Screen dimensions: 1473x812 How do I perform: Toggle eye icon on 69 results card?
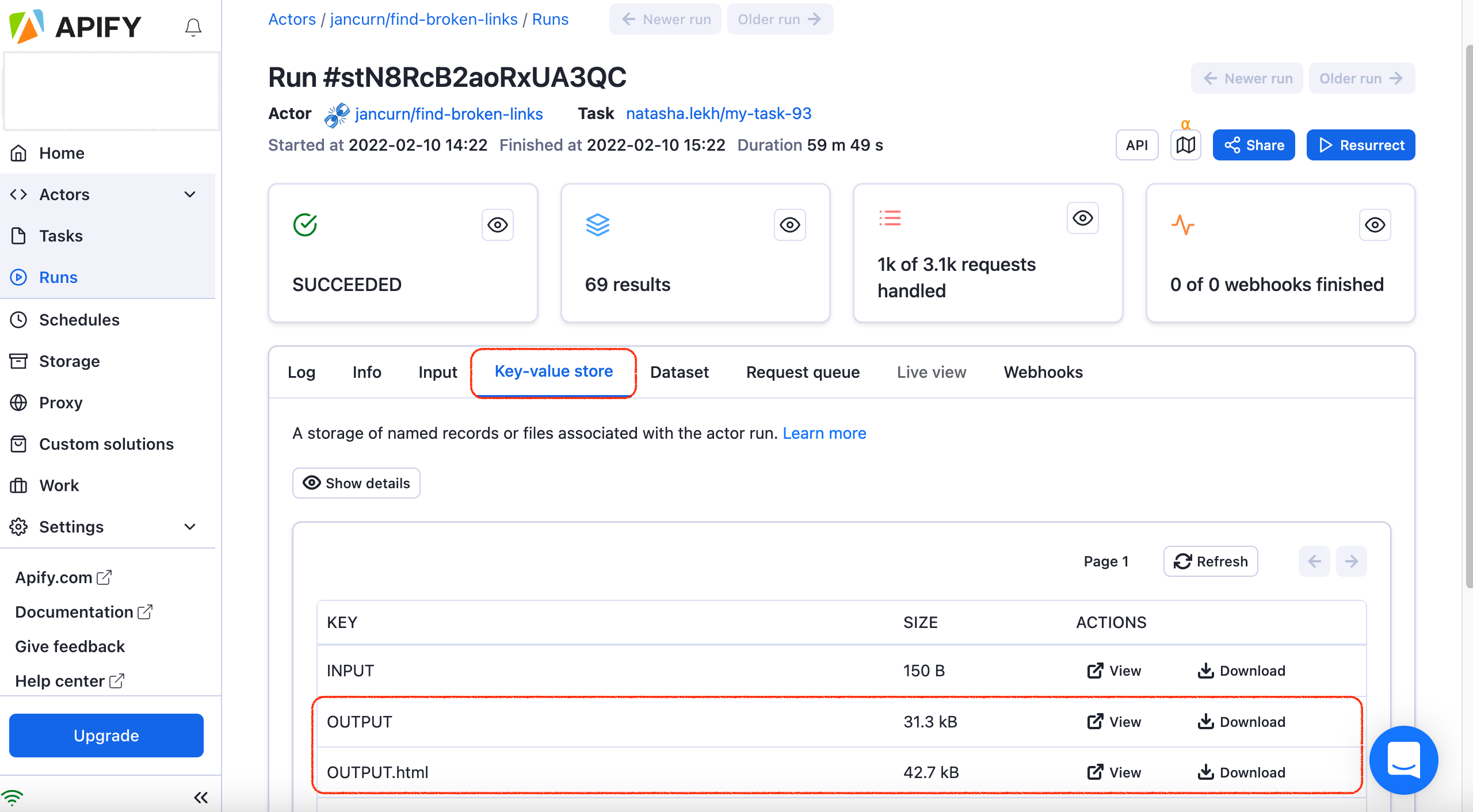[790, 225]
